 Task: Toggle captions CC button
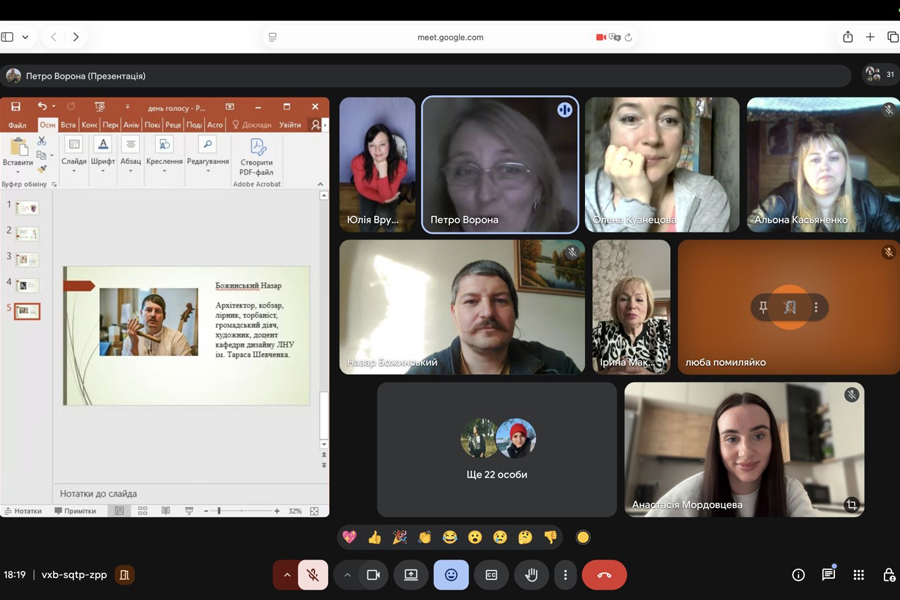(x=491, y=575)
